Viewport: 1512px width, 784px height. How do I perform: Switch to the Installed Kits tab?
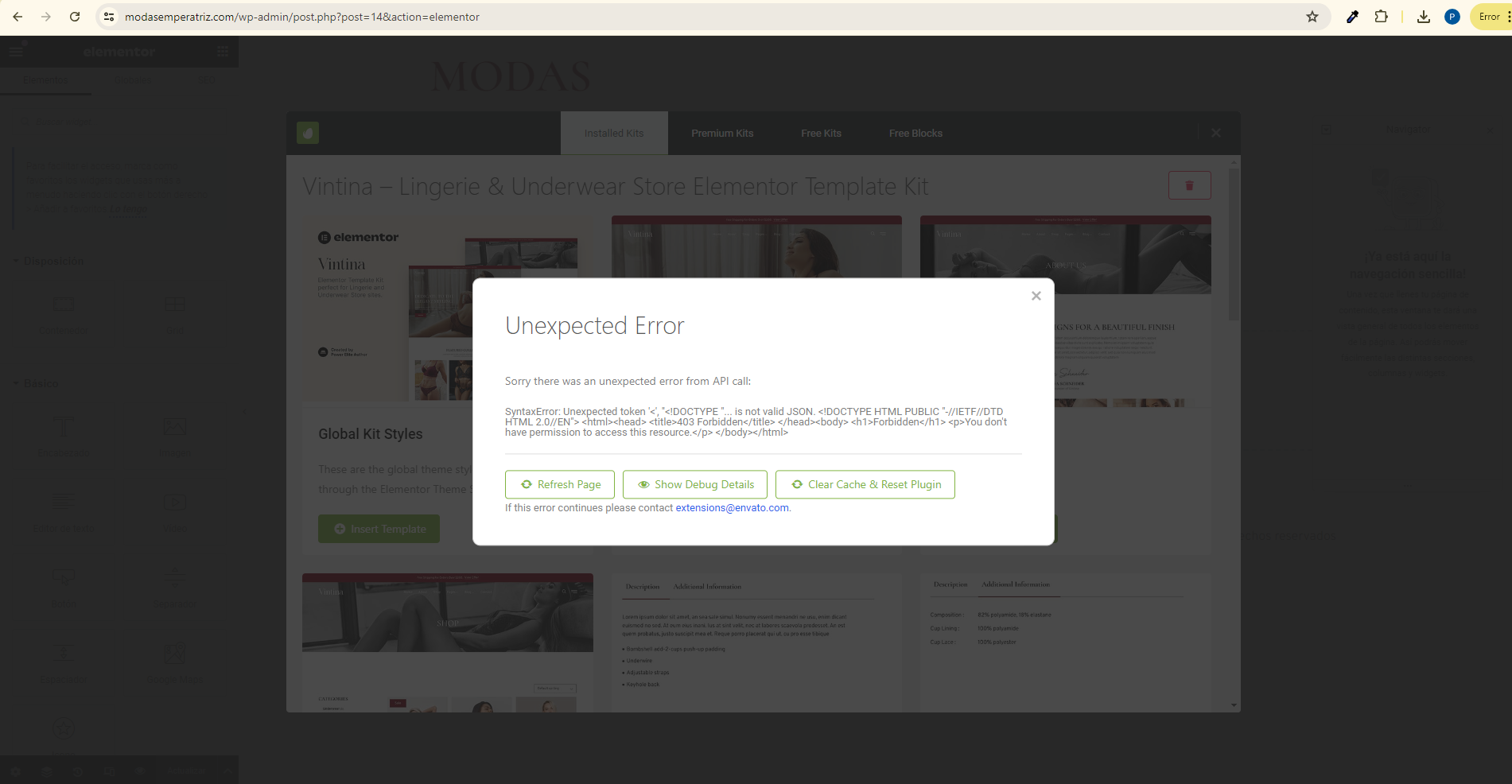pos(614,134)
